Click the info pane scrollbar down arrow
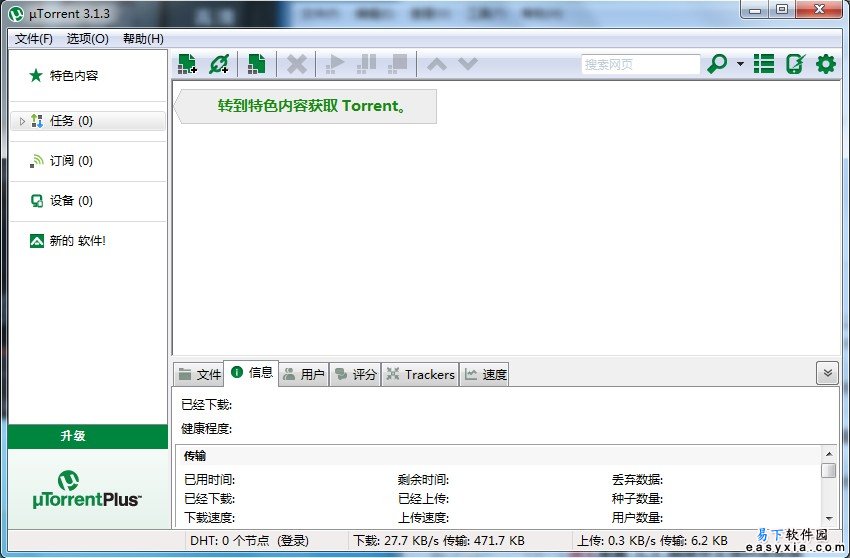 click(x=828, y=518)
